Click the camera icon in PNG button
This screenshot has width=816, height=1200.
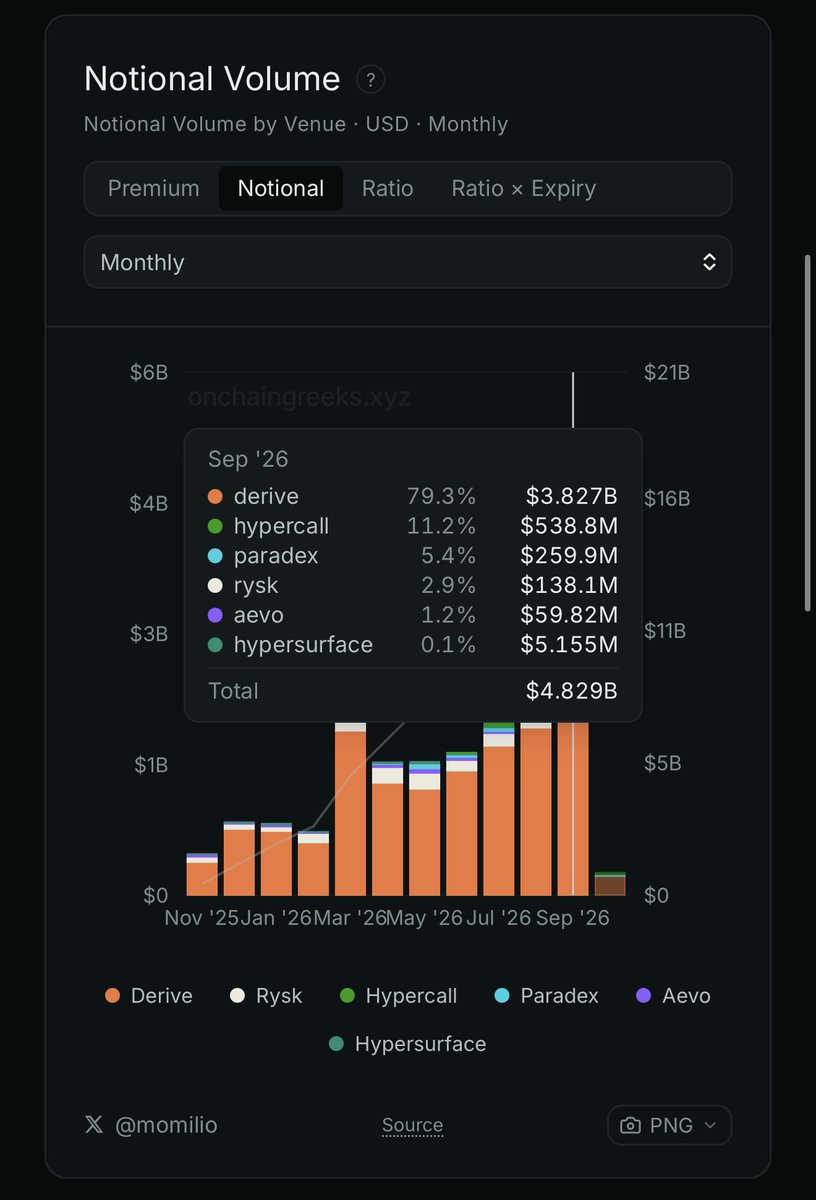(x=630, y=1126)
